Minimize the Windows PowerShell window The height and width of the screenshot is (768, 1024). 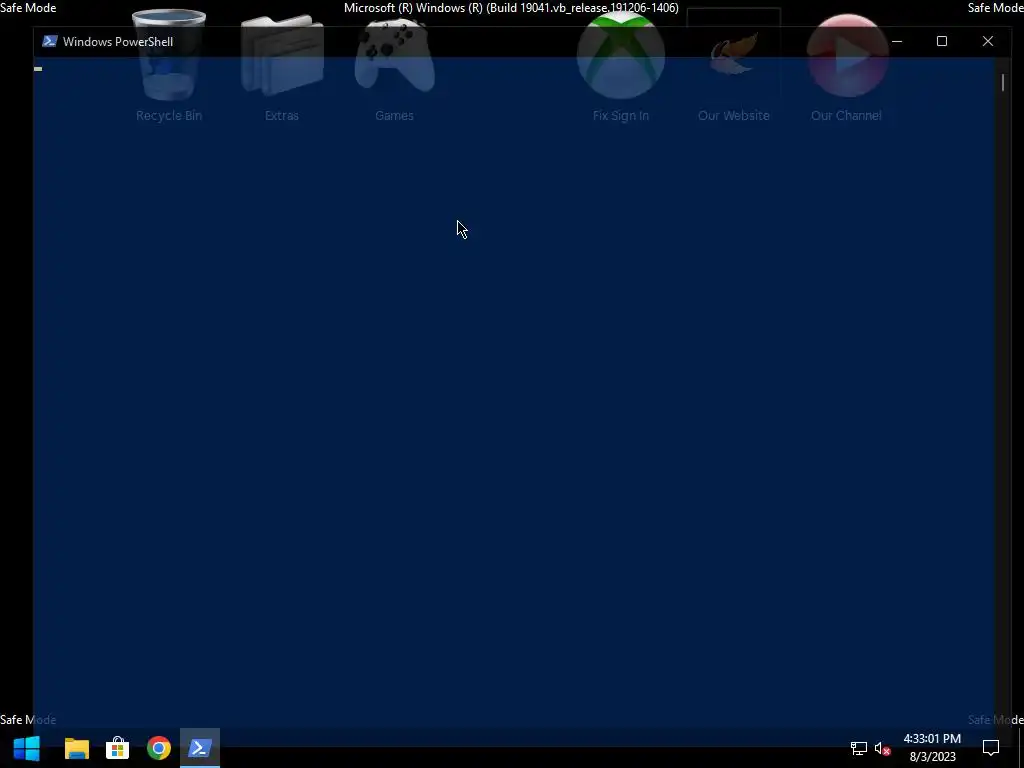pyautogui.click(x=897, y=41)
